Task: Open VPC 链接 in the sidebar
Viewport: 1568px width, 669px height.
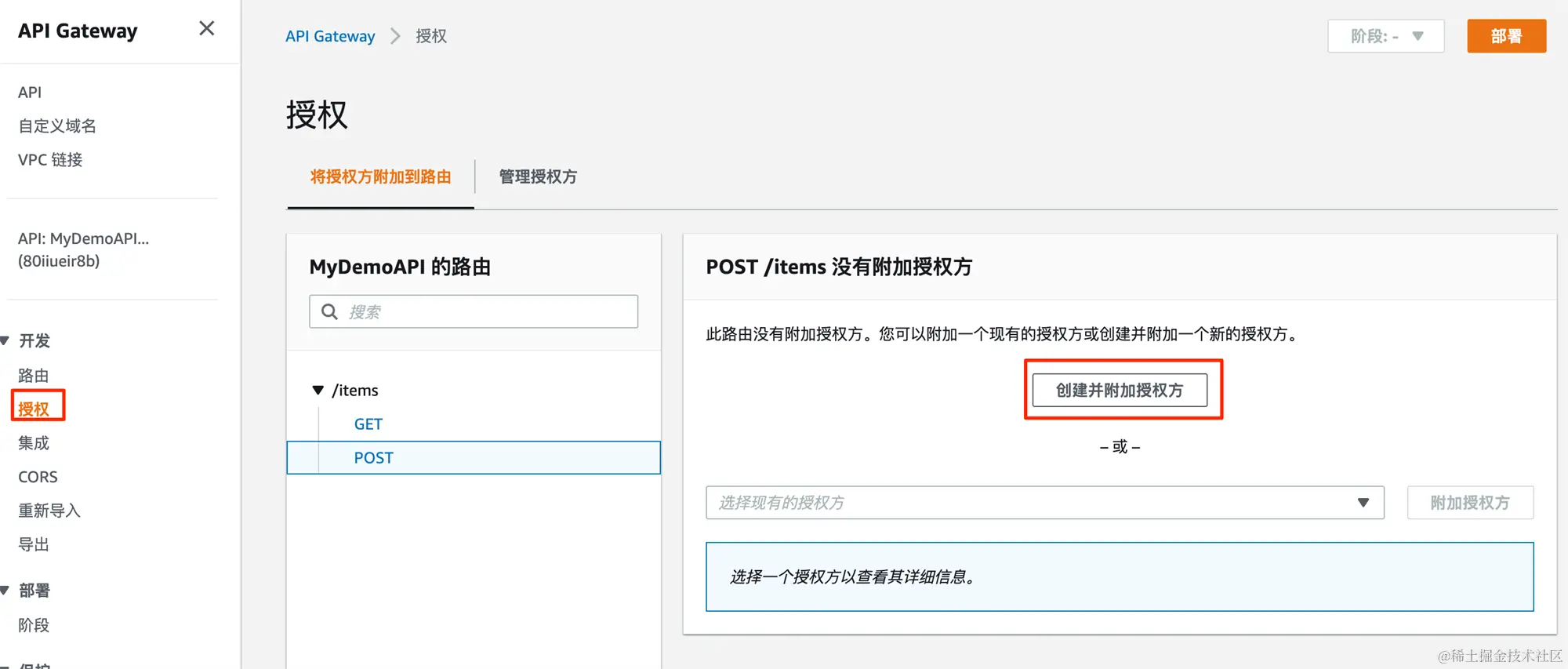Action: pyautogui.click(x=50, y=159)
